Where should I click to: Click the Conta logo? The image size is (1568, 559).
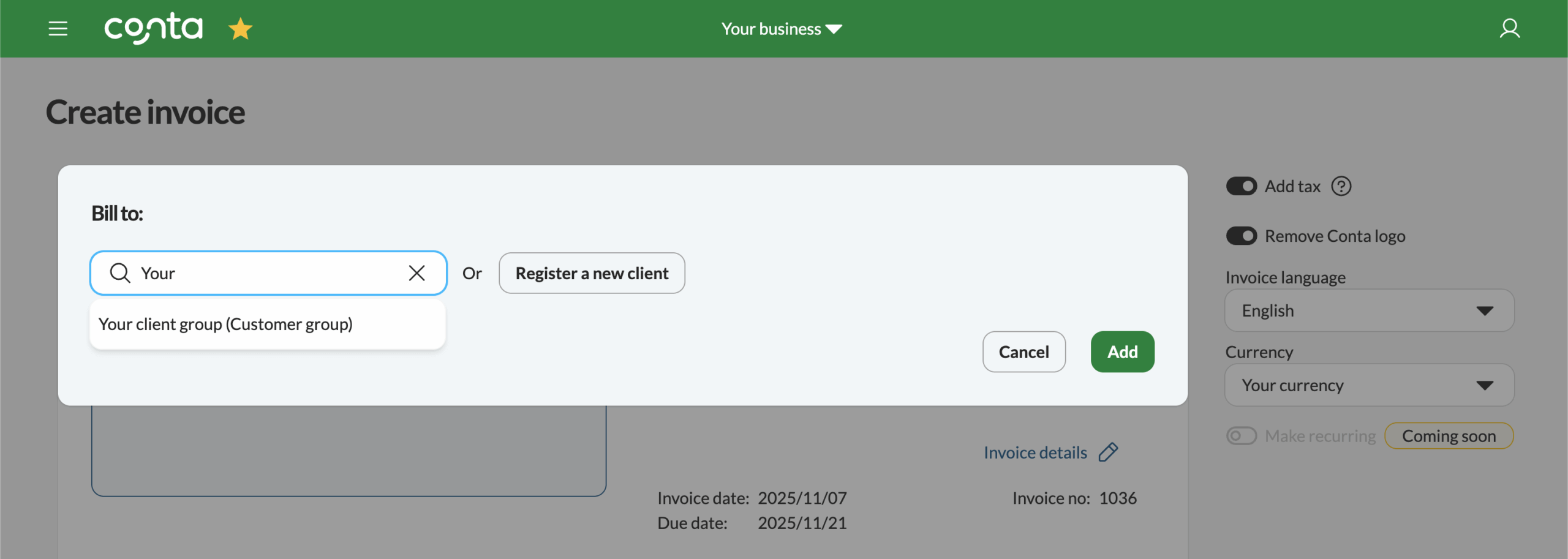coord(153,28)
